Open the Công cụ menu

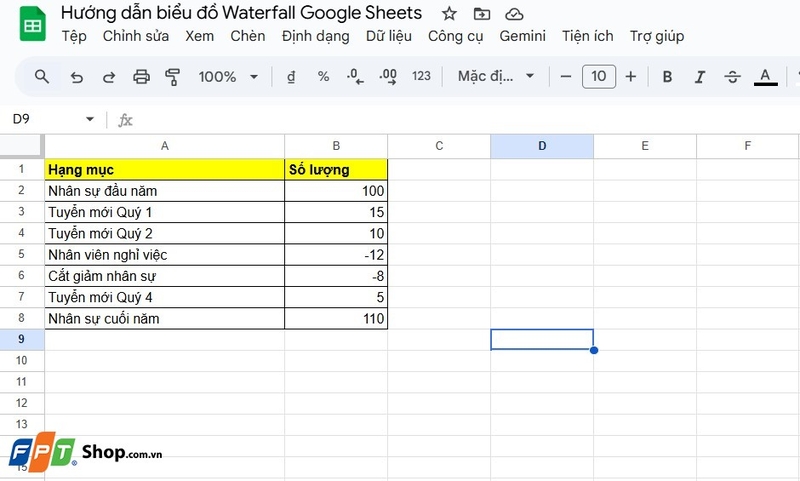coord(455,36)
